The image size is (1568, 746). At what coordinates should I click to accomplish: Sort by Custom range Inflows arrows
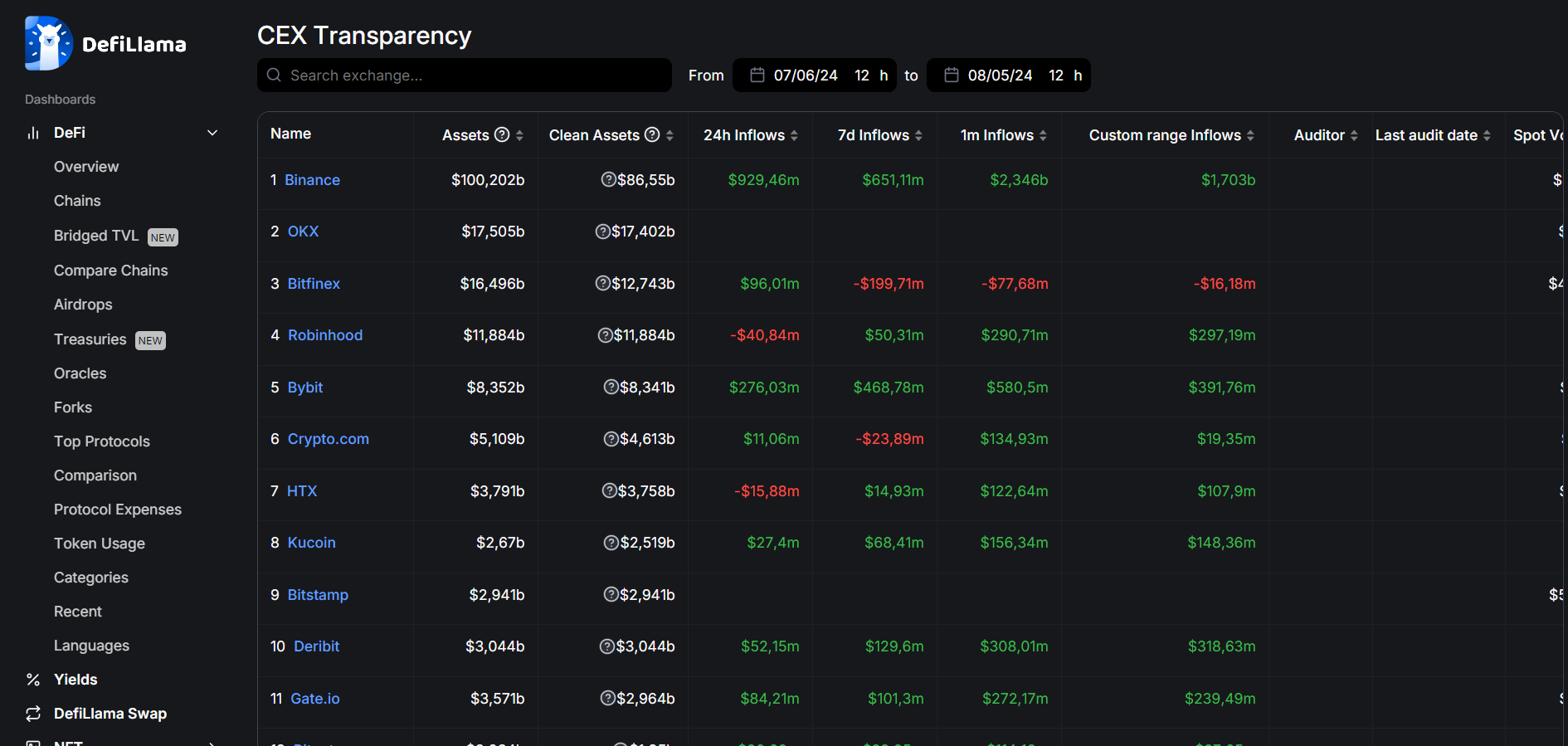pyautogui.click(x=1250, y=135)
